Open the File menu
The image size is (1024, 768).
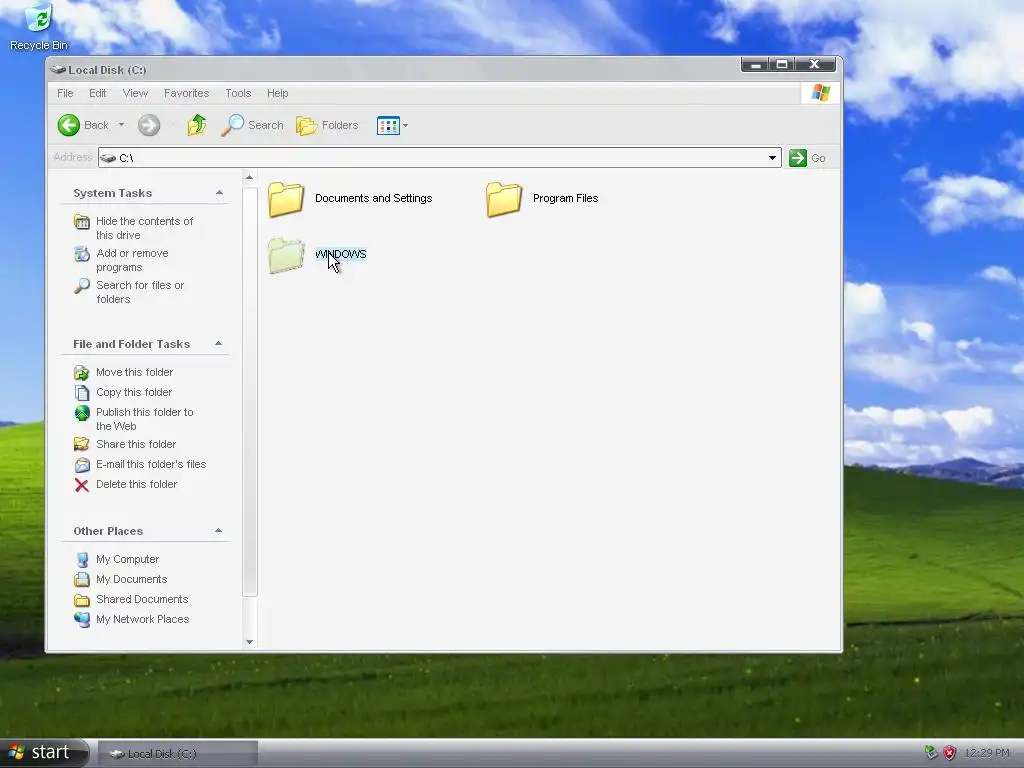click(65, 93)
